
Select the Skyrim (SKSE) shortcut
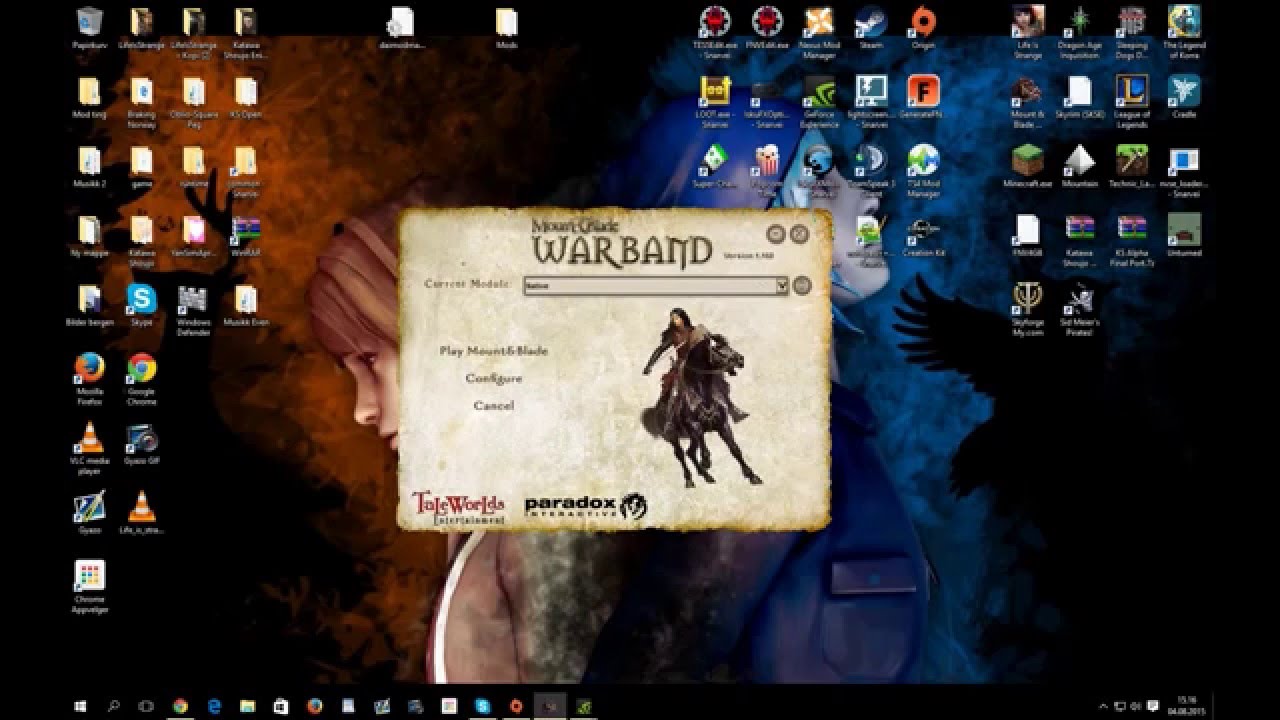[1080, 97]
